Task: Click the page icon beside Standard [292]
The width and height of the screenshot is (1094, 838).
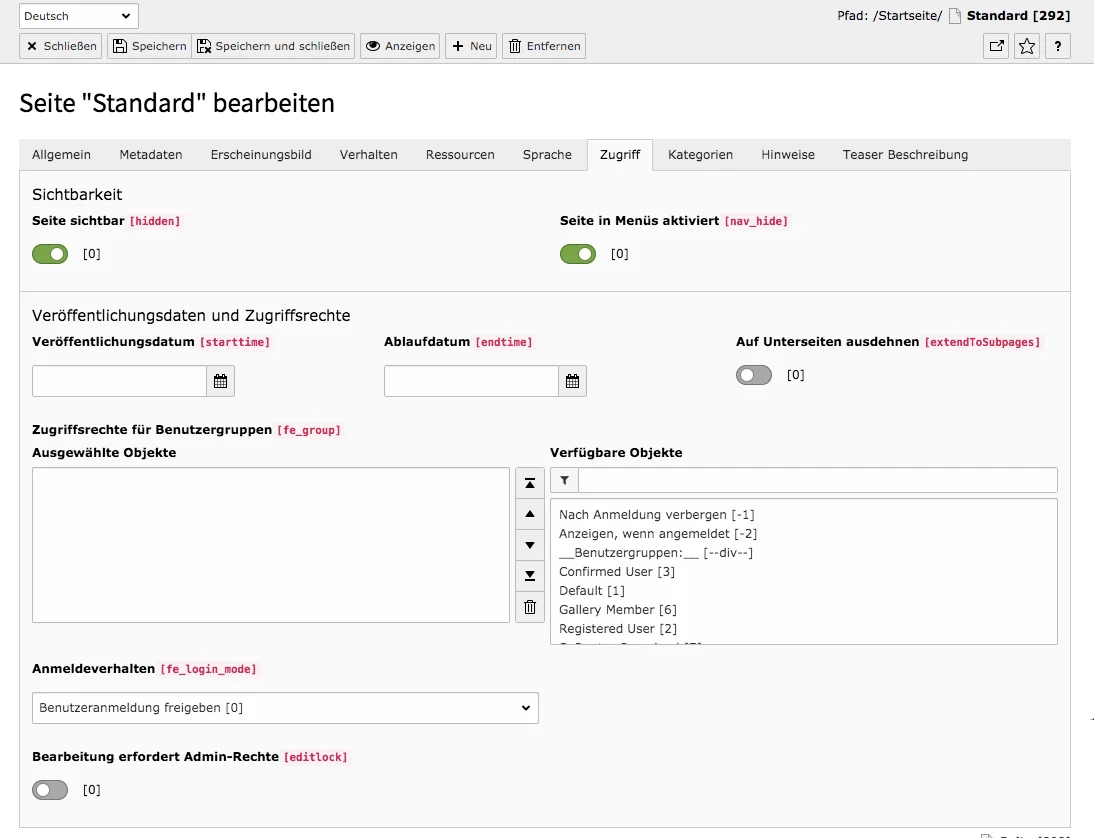Action: pos(955,15)
